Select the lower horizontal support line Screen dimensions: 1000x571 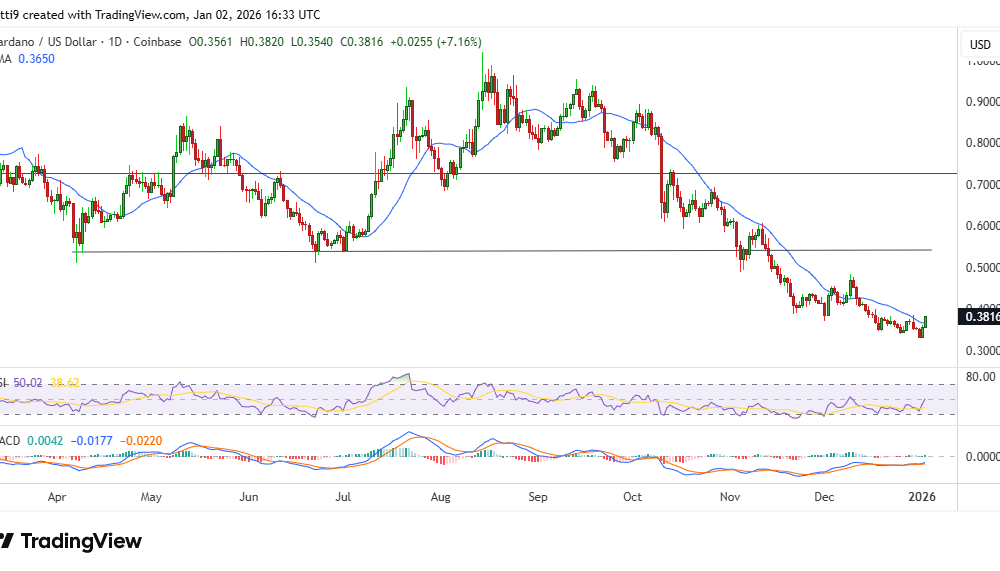(x=500, y=251)
